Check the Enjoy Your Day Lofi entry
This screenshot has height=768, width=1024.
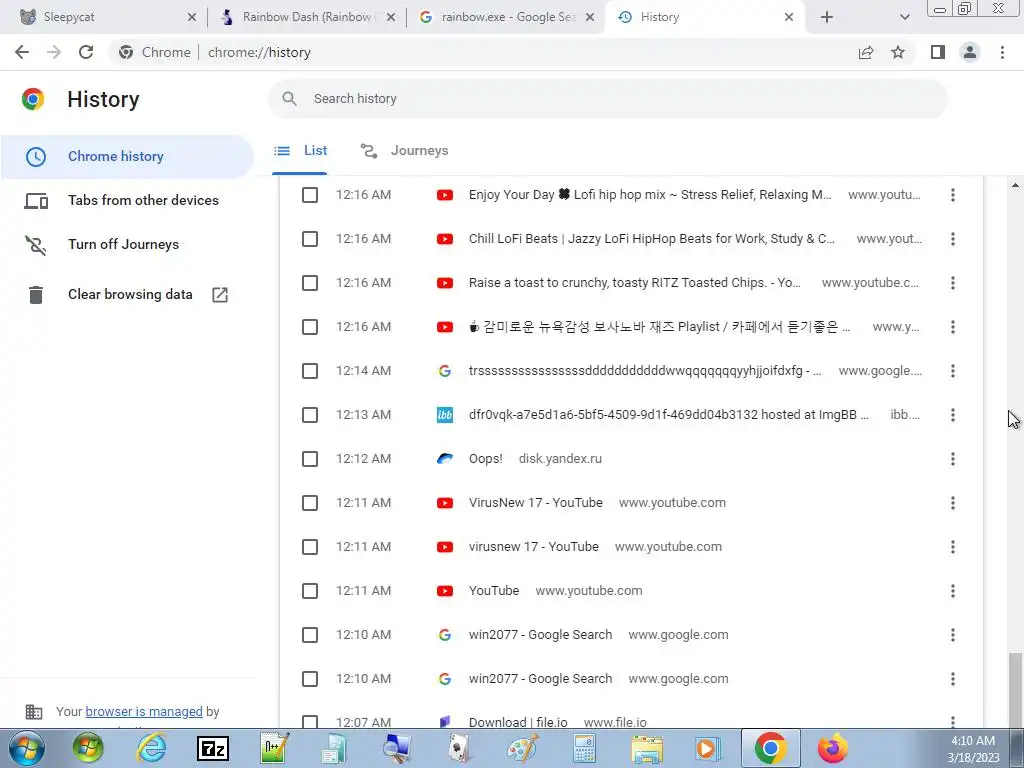click(310, 195)
